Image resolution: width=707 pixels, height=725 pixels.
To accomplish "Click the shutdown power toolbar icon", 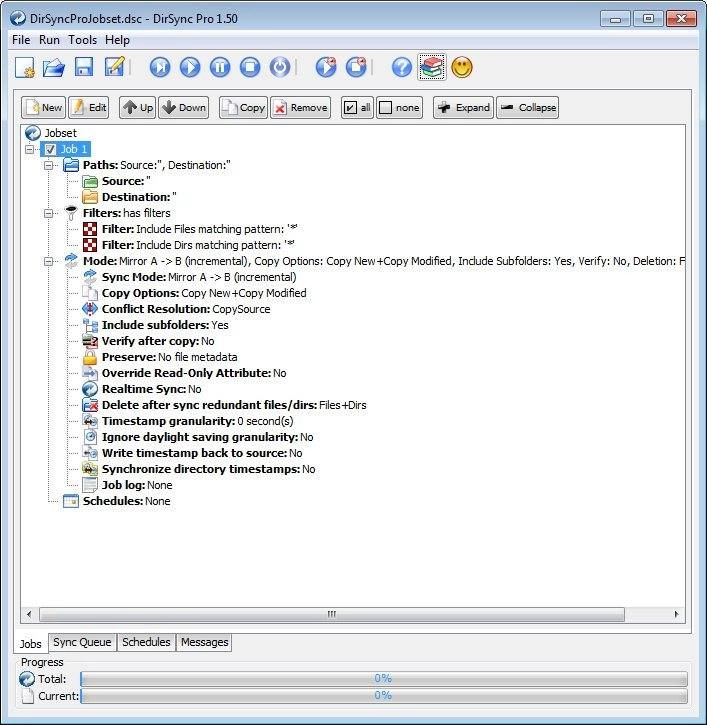I will [x=280, y=68].
